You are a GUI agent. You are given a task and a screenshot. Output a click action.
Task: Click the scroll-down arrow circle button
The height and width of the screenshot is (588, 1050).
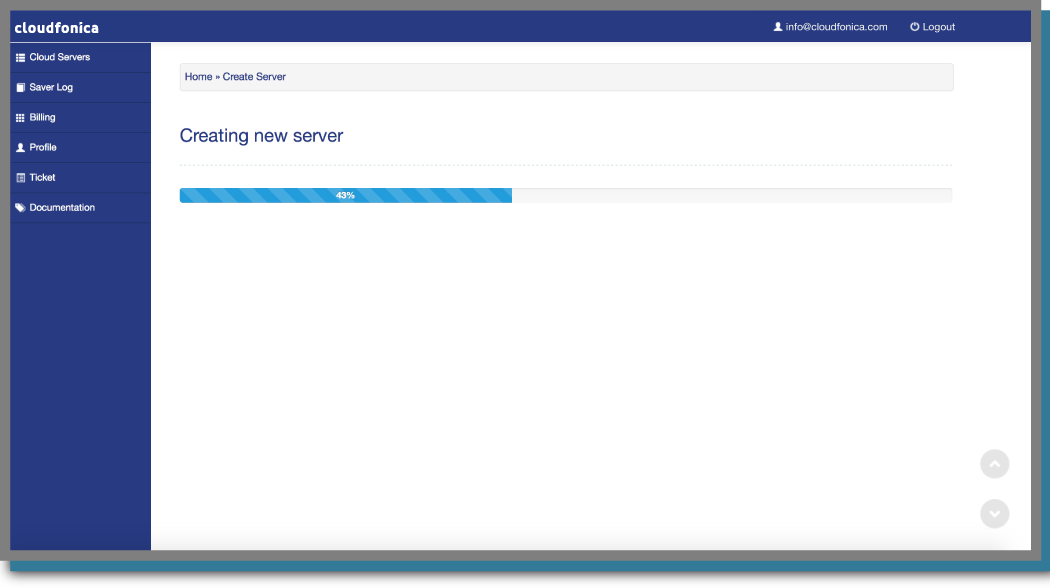pyautogui.click(x=994, y=514)
